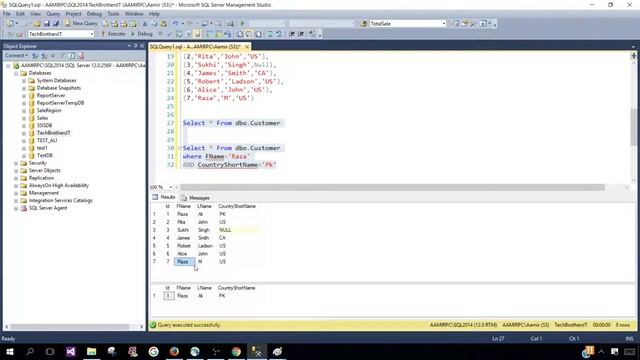Click Filter icon in Object Explorer toolbar
The width and height of the screenshot is (640, 360).
(62, 56)
